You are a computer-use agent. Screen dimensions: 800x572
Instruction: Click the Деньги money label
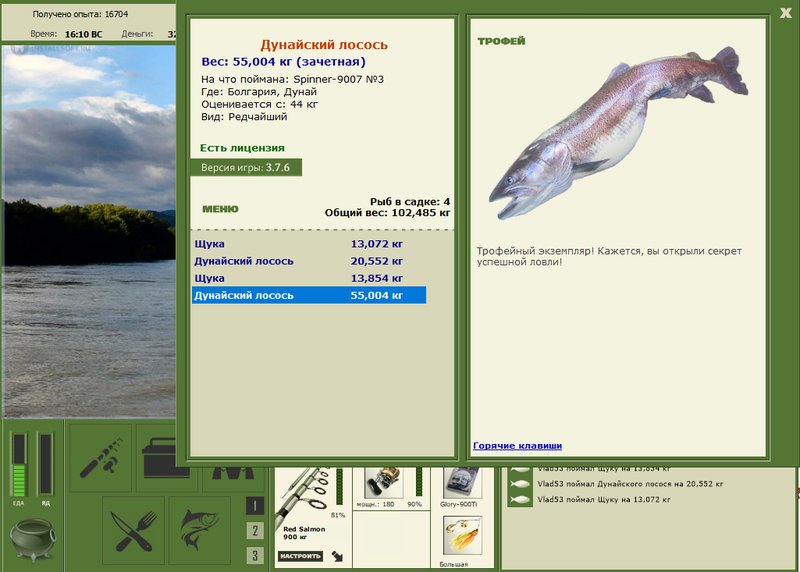coord(137,34)
